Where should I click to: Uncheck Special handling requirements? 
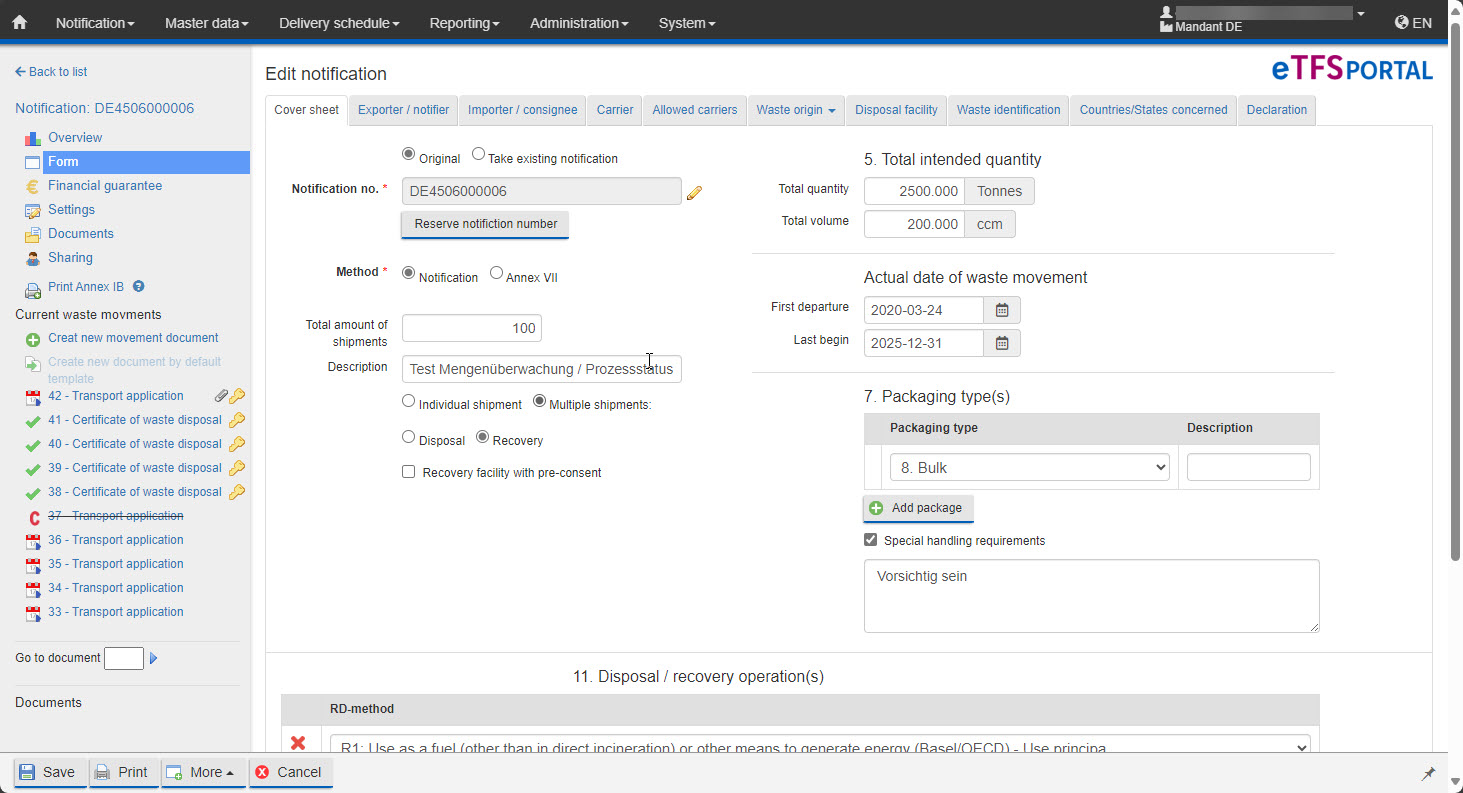point(870,540)
